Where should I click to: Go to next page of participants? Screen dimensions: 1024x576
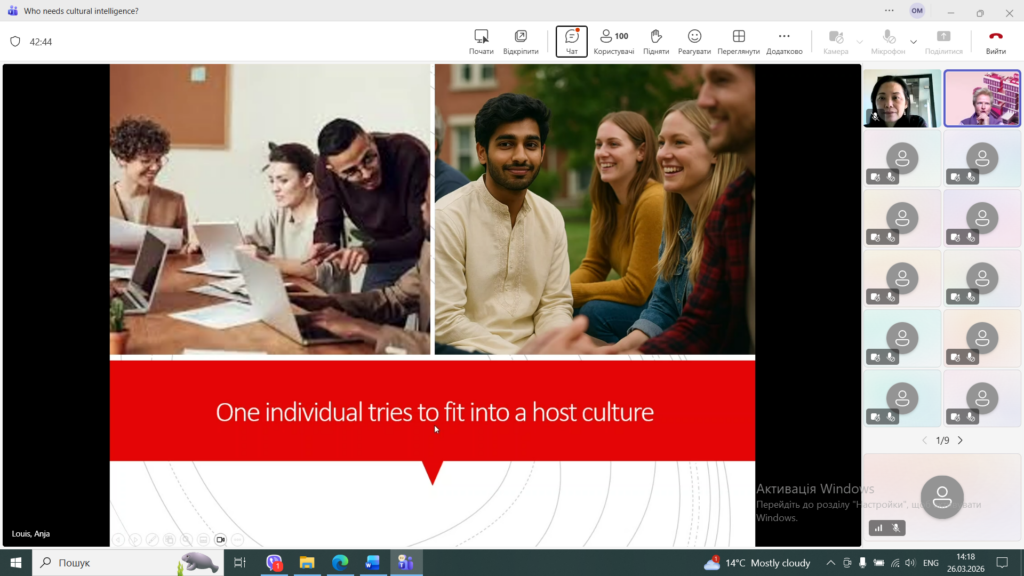[x=961, y=440]
